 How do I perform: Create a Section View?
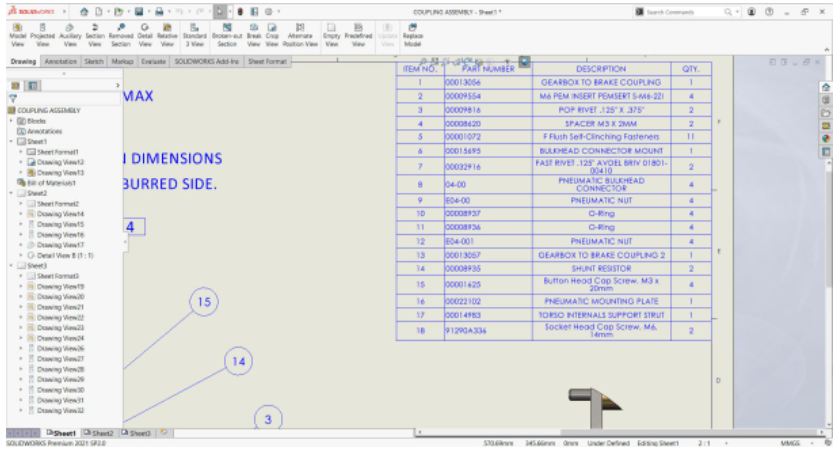pyautogui.click(x=95, y=35)
